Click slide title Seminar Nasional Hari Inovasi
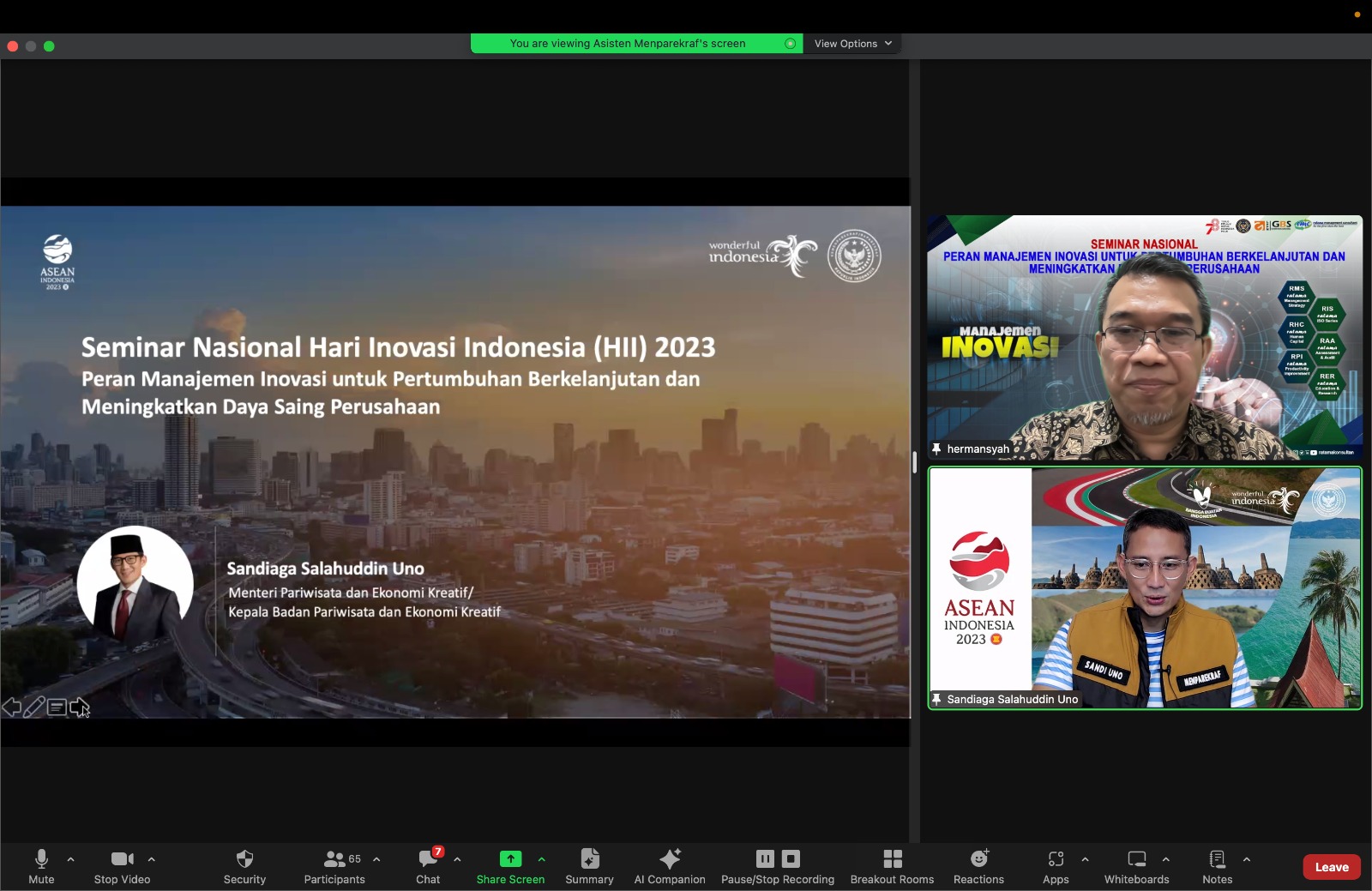1372x891 pixels. (x=398, y=347)
